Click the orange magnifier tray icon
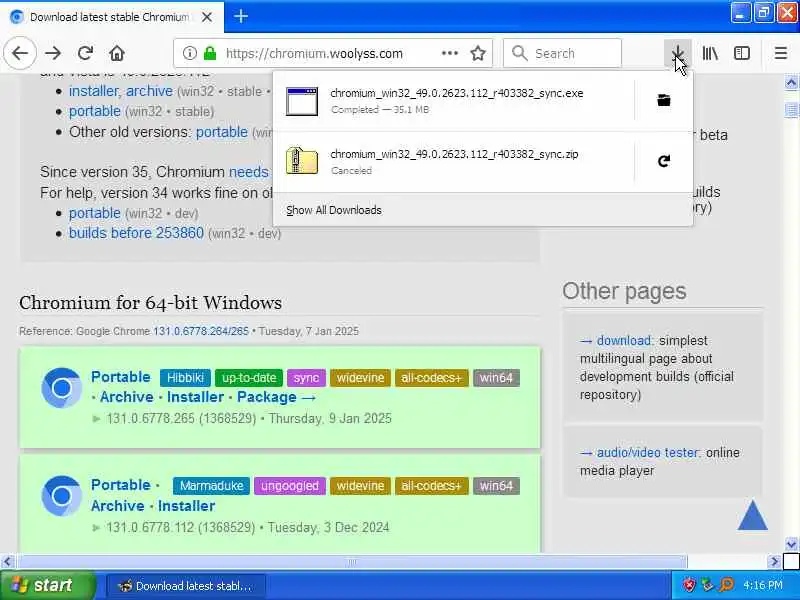The image size is (800, 600). [x=726, y=585]
